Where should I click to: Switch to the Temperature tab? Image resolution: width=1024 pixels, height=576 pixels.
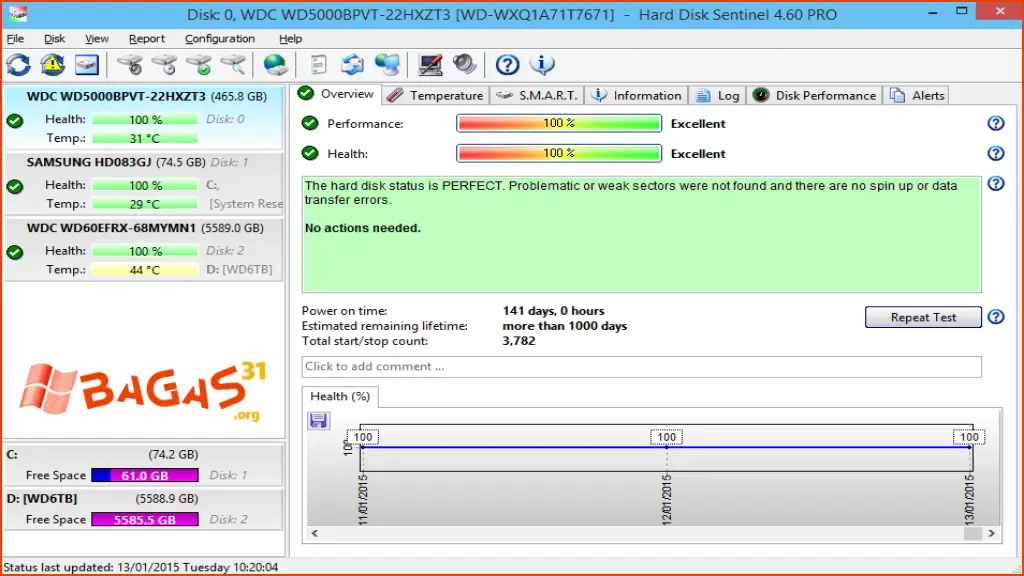tap(436, 95)
